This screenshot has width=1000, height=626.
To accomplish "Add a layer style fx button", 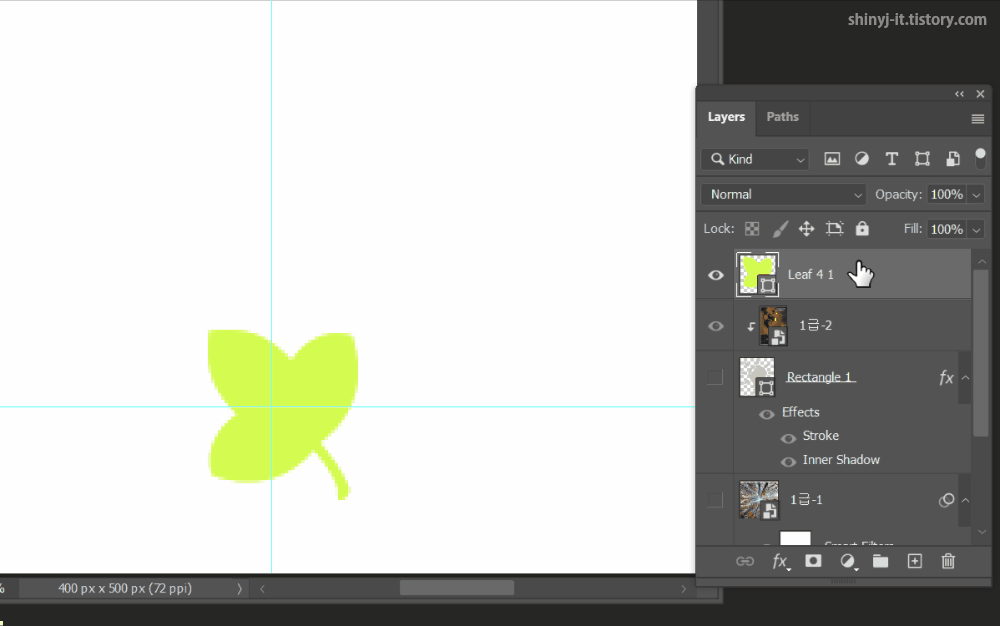I will tap(781, 562).
